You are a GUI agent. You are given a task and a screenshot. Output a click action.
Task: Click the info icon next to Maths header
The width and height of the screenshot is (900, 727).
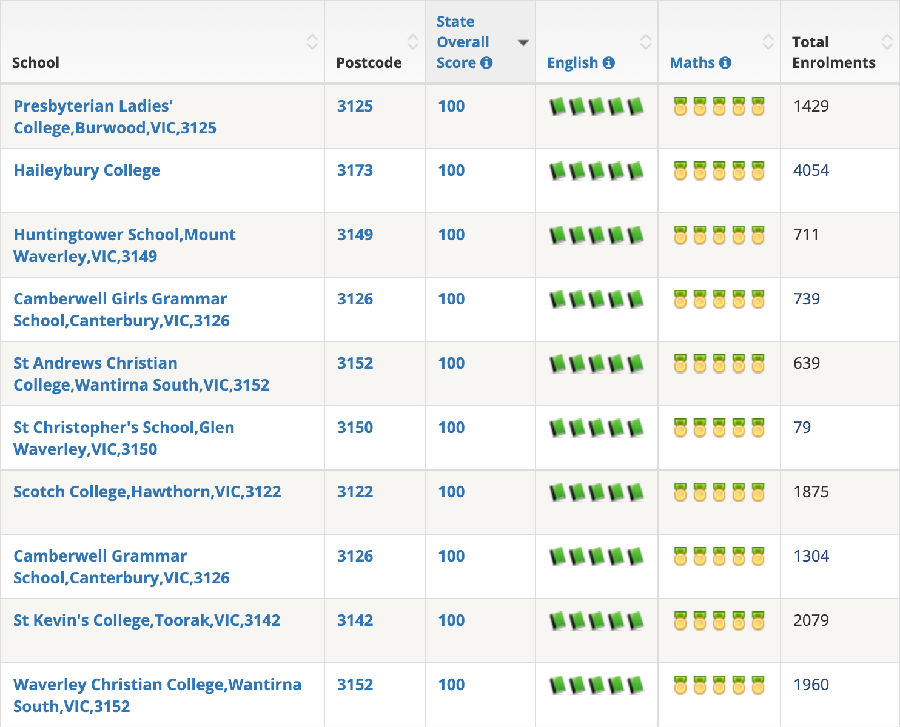(x=725, y=63)
